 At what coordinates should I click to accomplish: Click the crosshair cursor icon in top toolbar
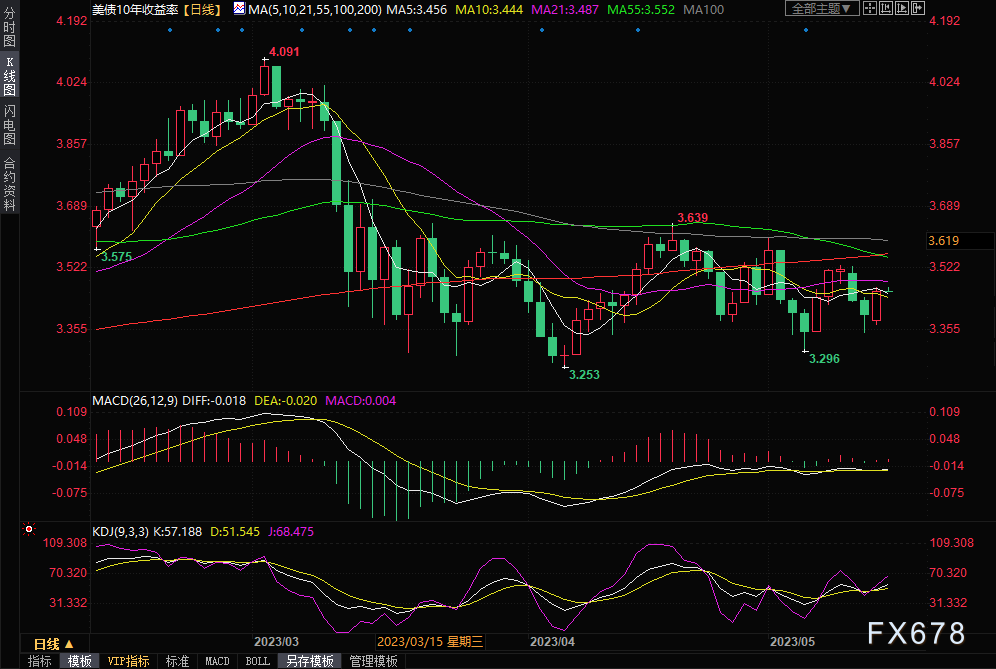pyautogui.click(x=868, y=8)
